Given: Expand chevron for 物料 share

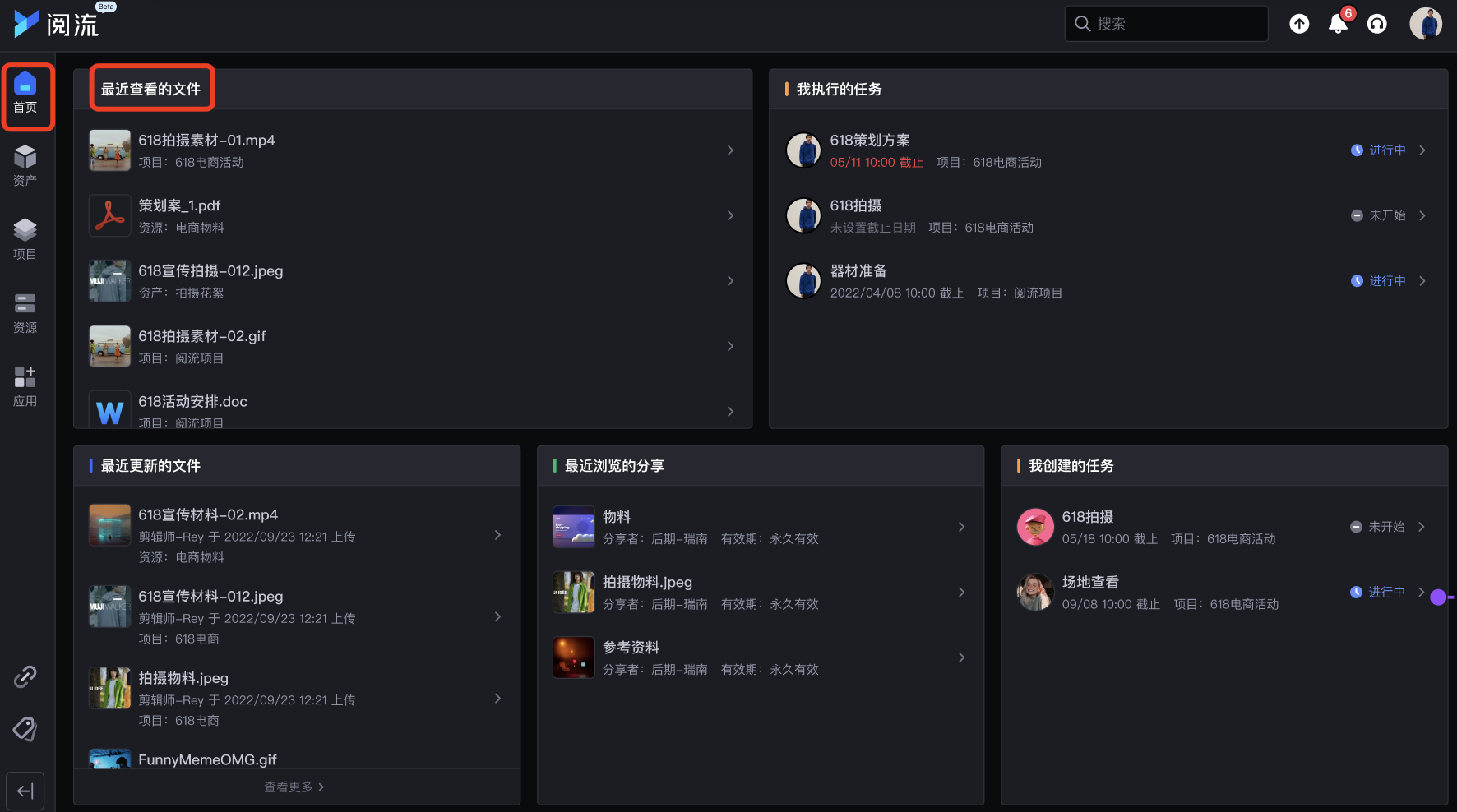Looking at the screenshot, I should pyautogui.click(x=961, y=527).
